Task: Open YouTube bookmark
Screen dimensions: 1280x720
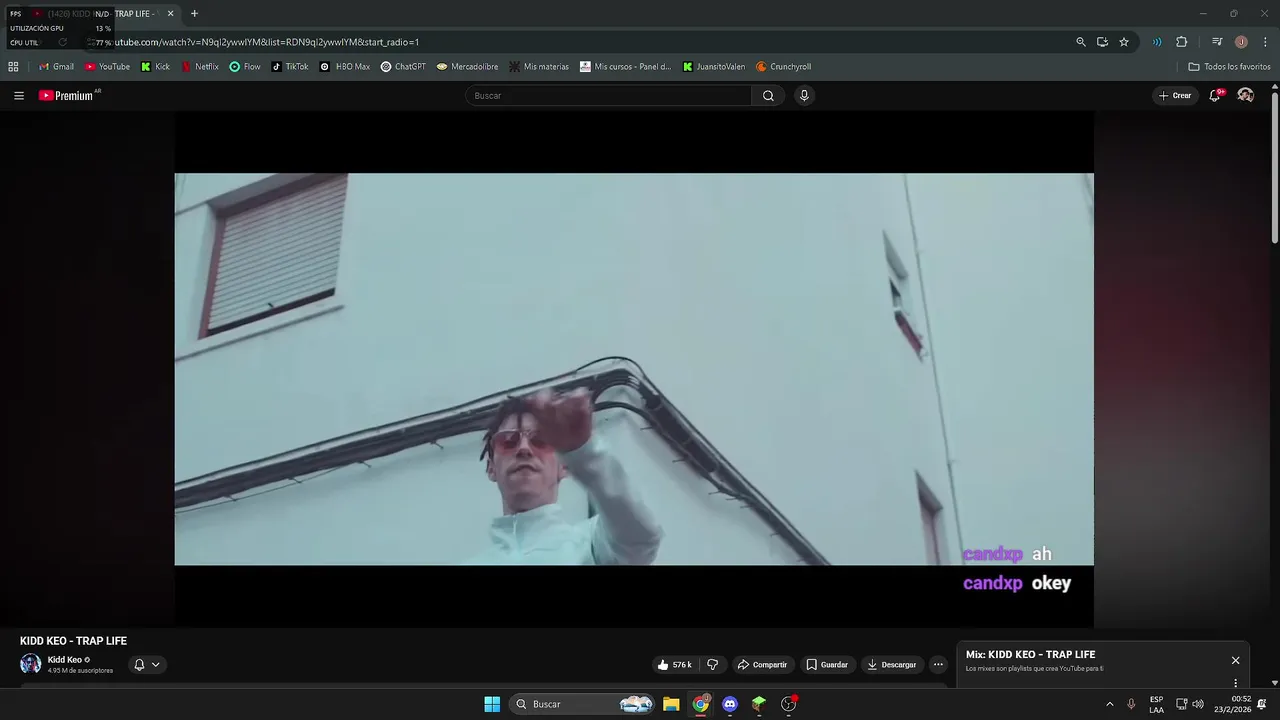Action: (x=107, y=67)
